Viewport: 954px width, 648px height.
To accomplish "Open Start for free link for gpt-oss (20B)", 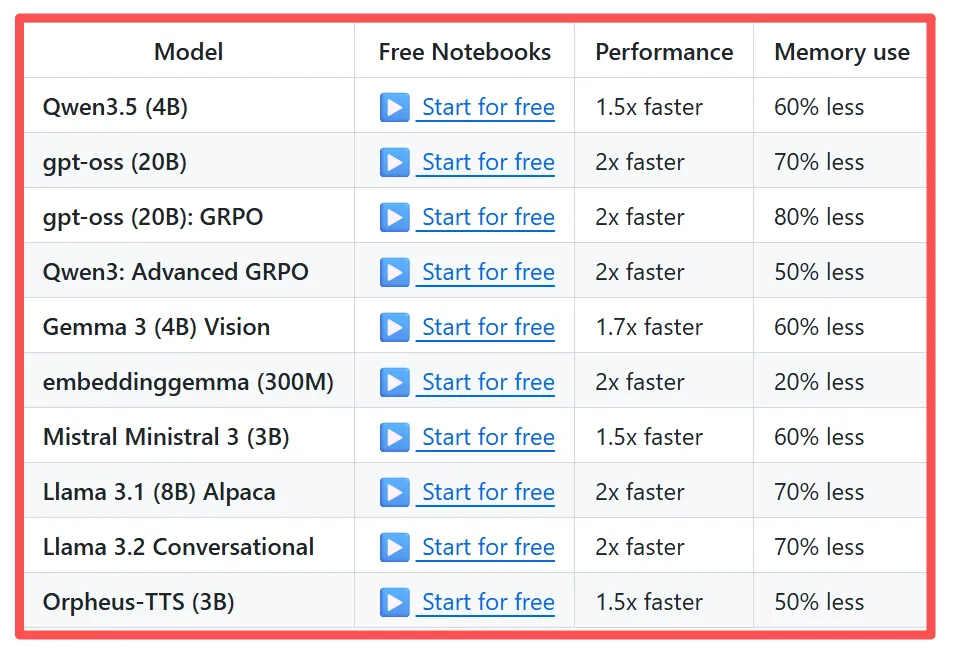I will (487, 162).
